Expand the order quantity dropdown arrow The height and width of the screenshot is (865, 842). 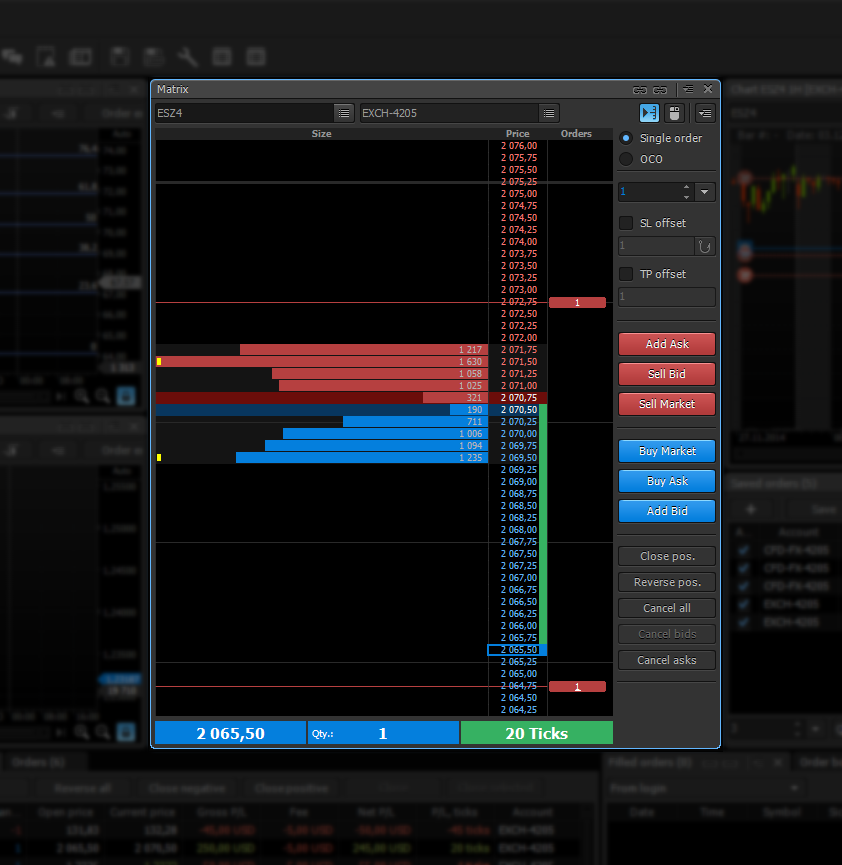[705, 192]
